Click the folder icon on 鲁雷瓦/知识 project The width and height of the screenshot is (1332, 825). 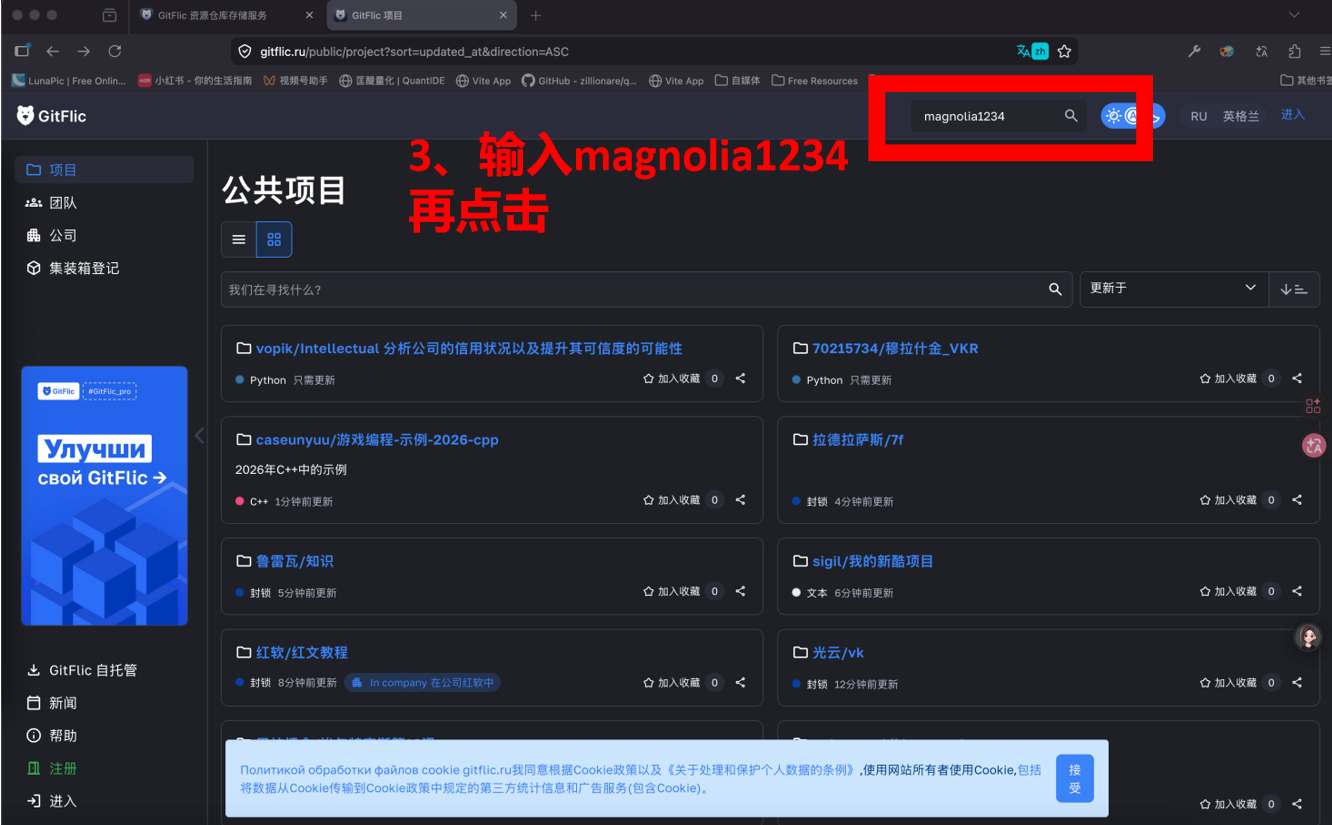243,560
